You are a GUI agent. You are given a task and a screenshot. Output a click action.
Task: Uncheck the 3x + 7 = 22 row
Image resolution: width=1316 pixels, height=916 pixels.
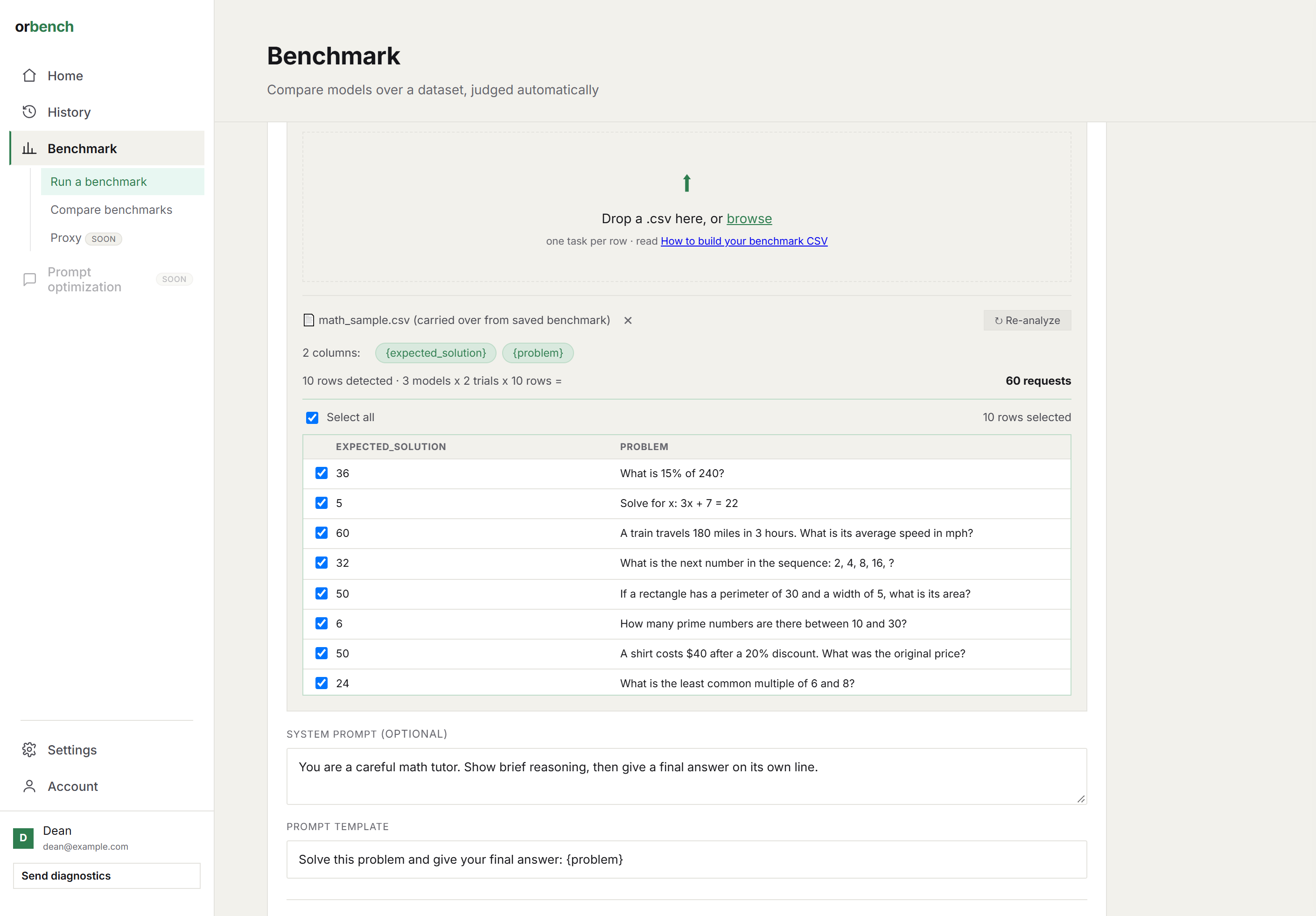coord(322,503)
